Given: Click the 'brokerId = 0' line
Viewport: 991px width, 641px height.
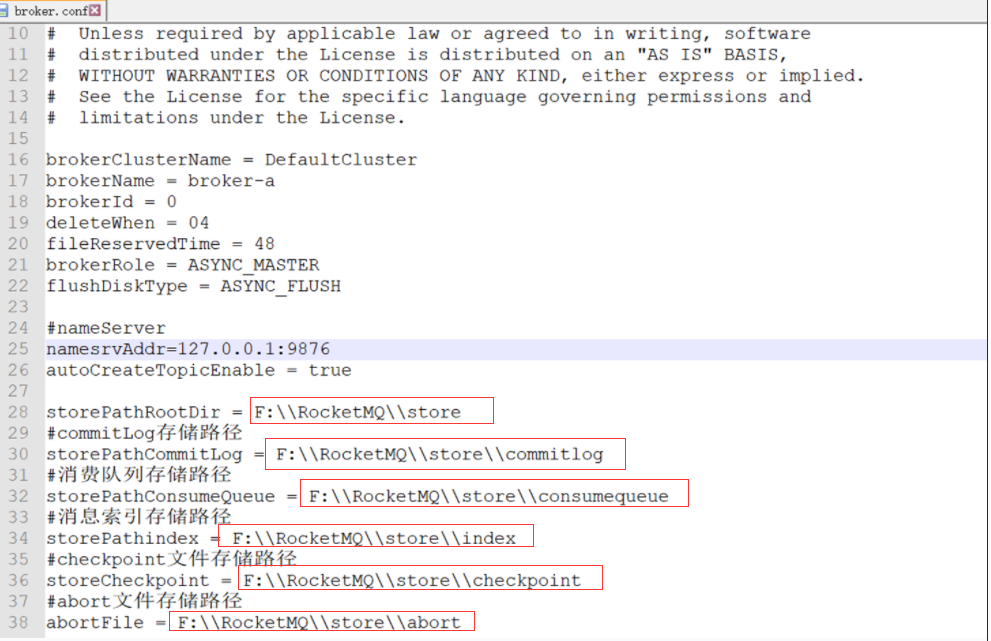Looking at the screenshot, I should click(x=111, y=202).
